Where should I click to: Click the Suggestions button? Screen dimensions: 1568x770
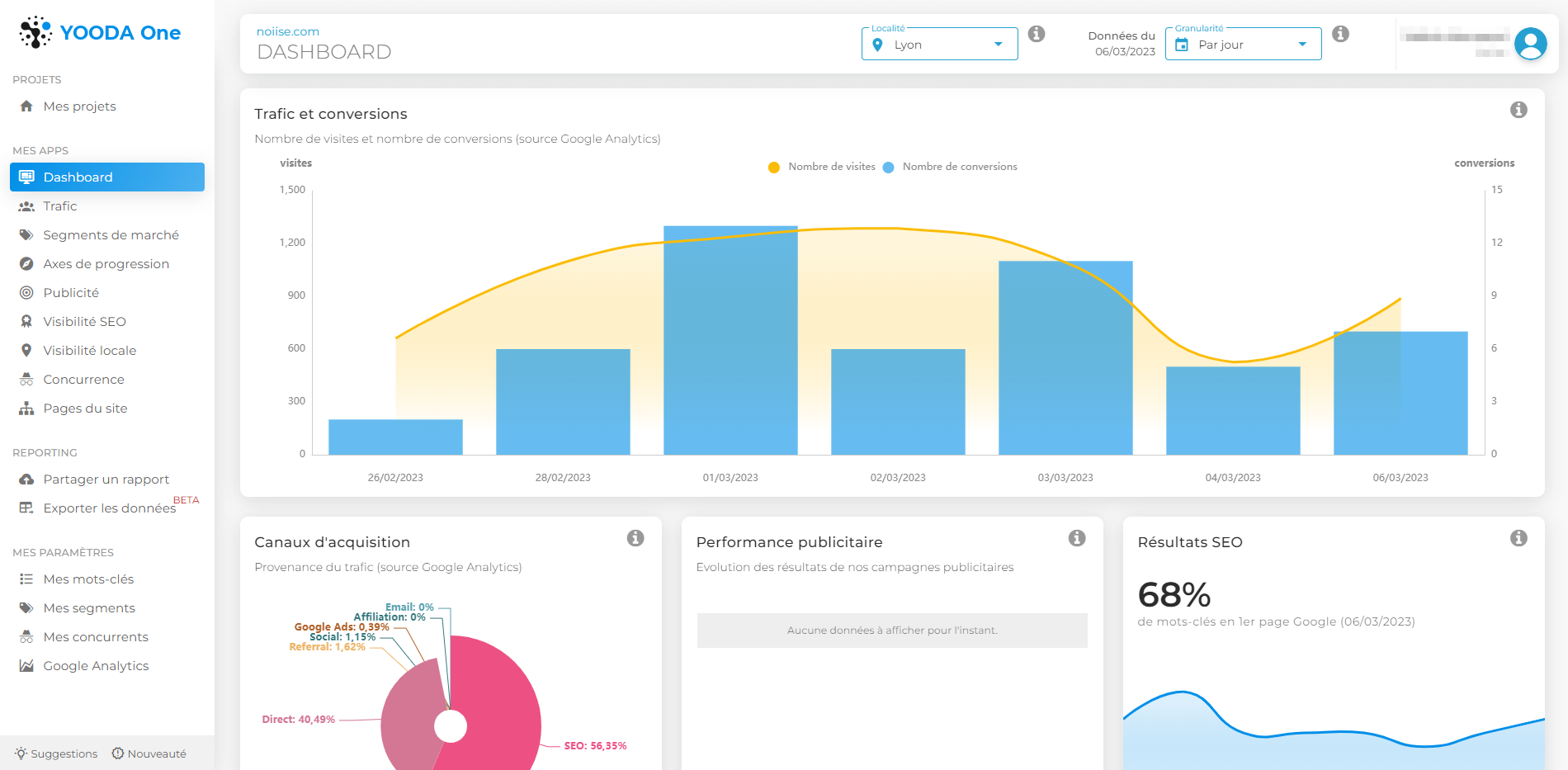tap(56, 753)
